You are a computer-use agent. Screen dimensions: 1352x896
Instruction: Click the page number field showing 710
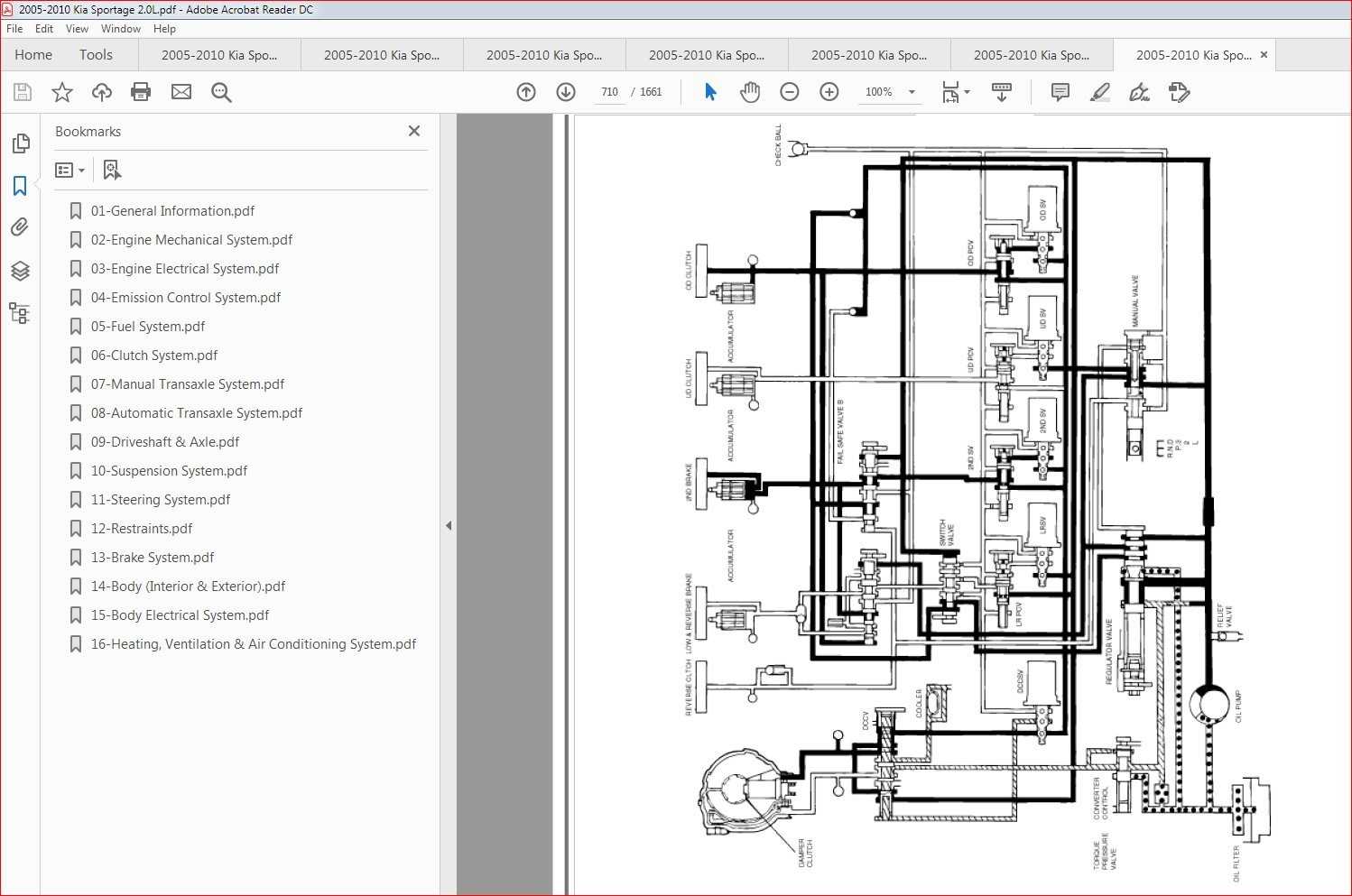pyautogui.click(x=610, y=92)
